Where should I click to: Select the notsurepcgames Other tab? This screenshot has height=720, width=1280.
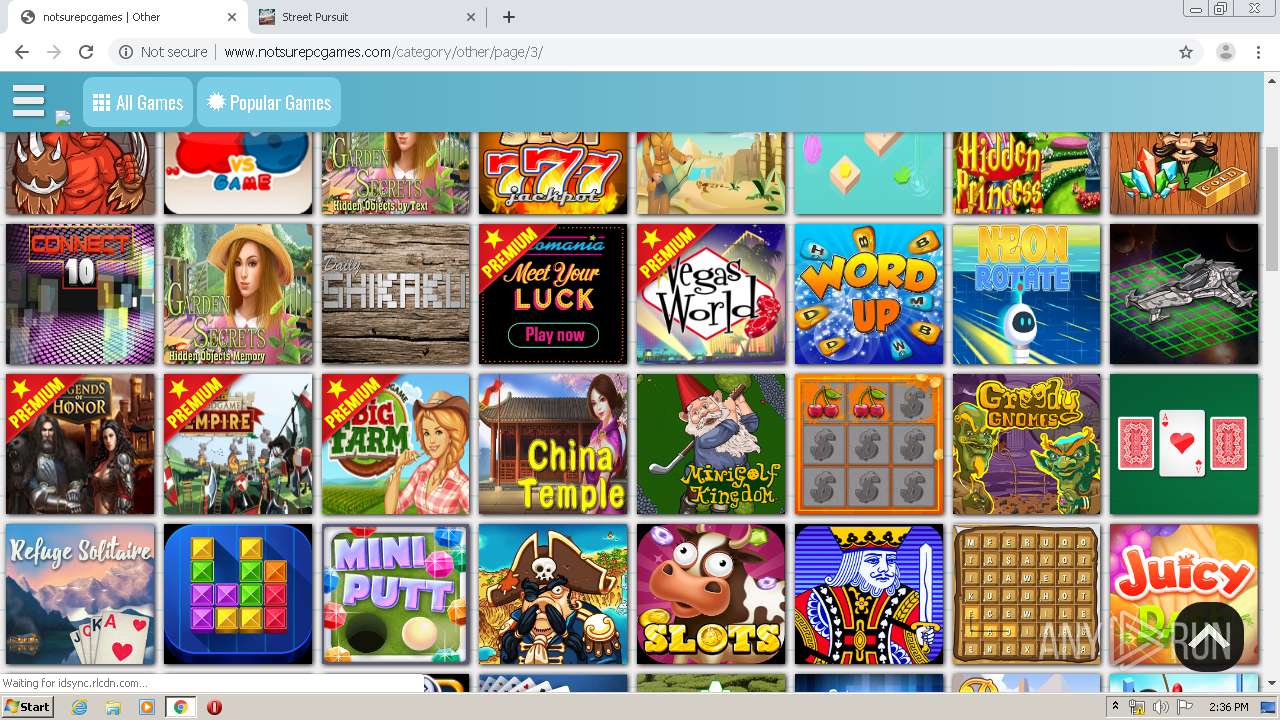[x=129, y=17]
